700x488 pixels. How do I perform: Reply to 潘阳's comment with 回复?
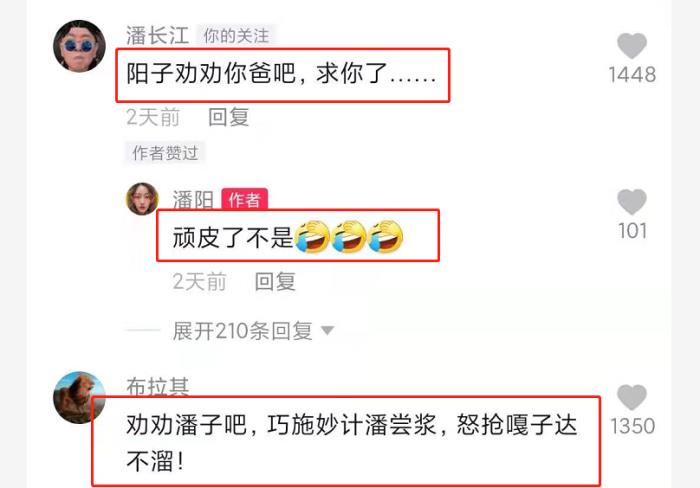click(x=275, y=282)
